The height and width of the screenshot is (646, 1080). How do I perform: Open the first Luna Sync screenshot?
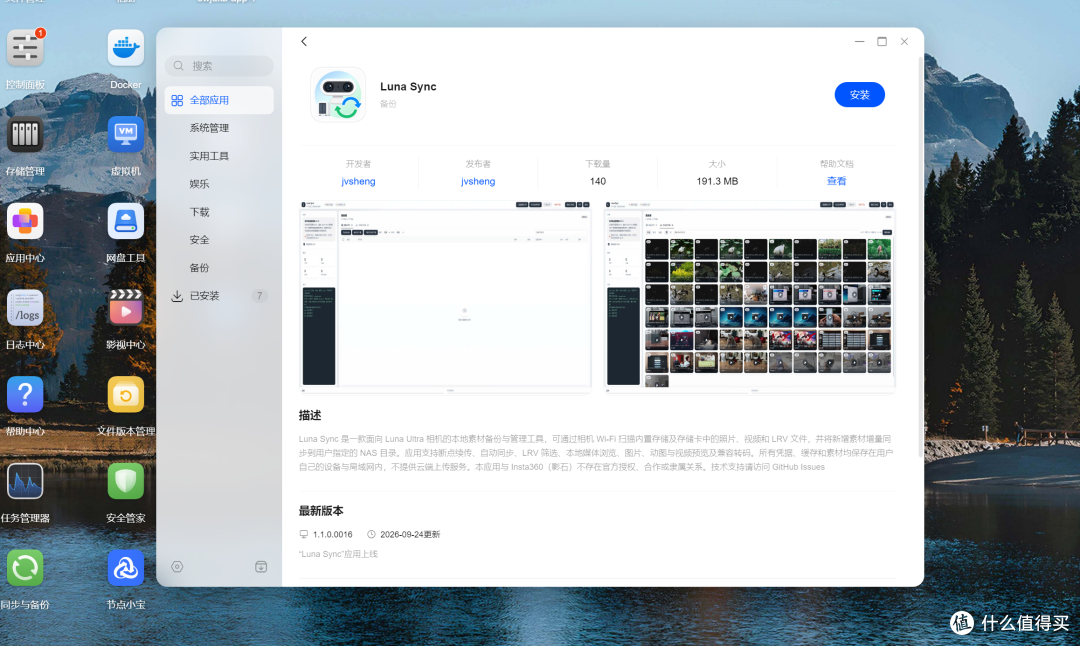pos(446,297)
